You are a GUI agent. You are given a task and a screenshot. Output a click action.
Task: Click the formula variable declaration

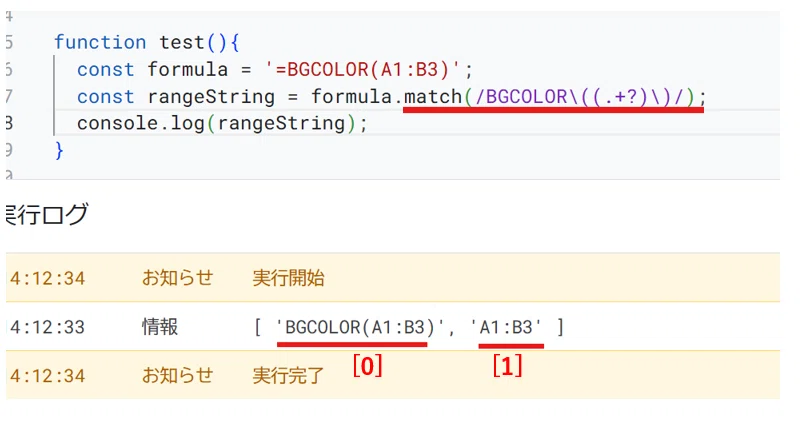pyautogui.click(x=187, y=69)
